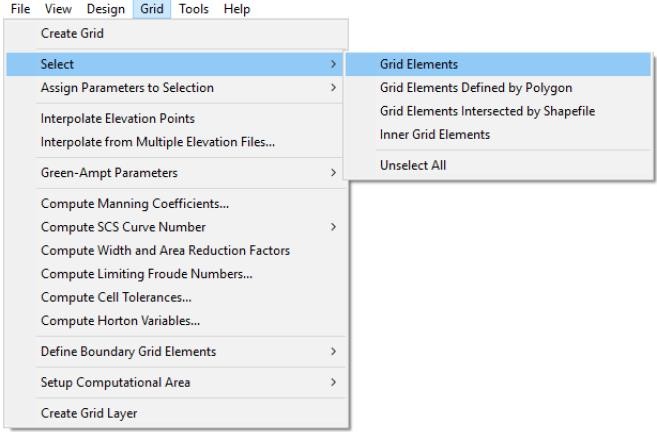The height and width of the screenshot is (432, 657).
Task: Expand Assign Parameters to Selection submenu
Action: pos(126,88)
